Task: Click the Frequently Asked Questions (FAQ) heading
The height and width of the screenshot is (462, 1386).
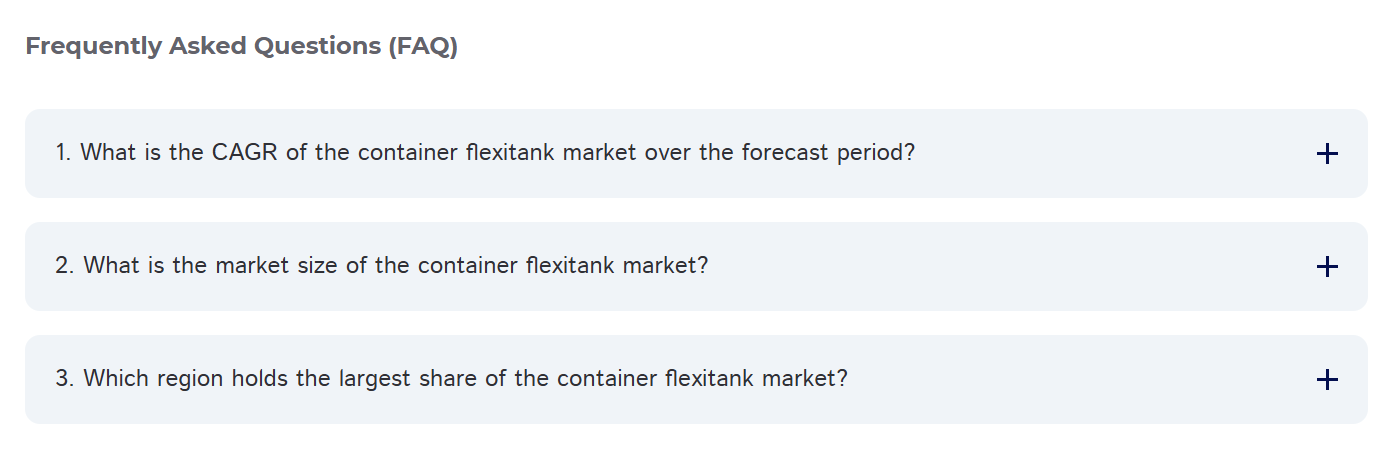Action: (x=241, y=46)
